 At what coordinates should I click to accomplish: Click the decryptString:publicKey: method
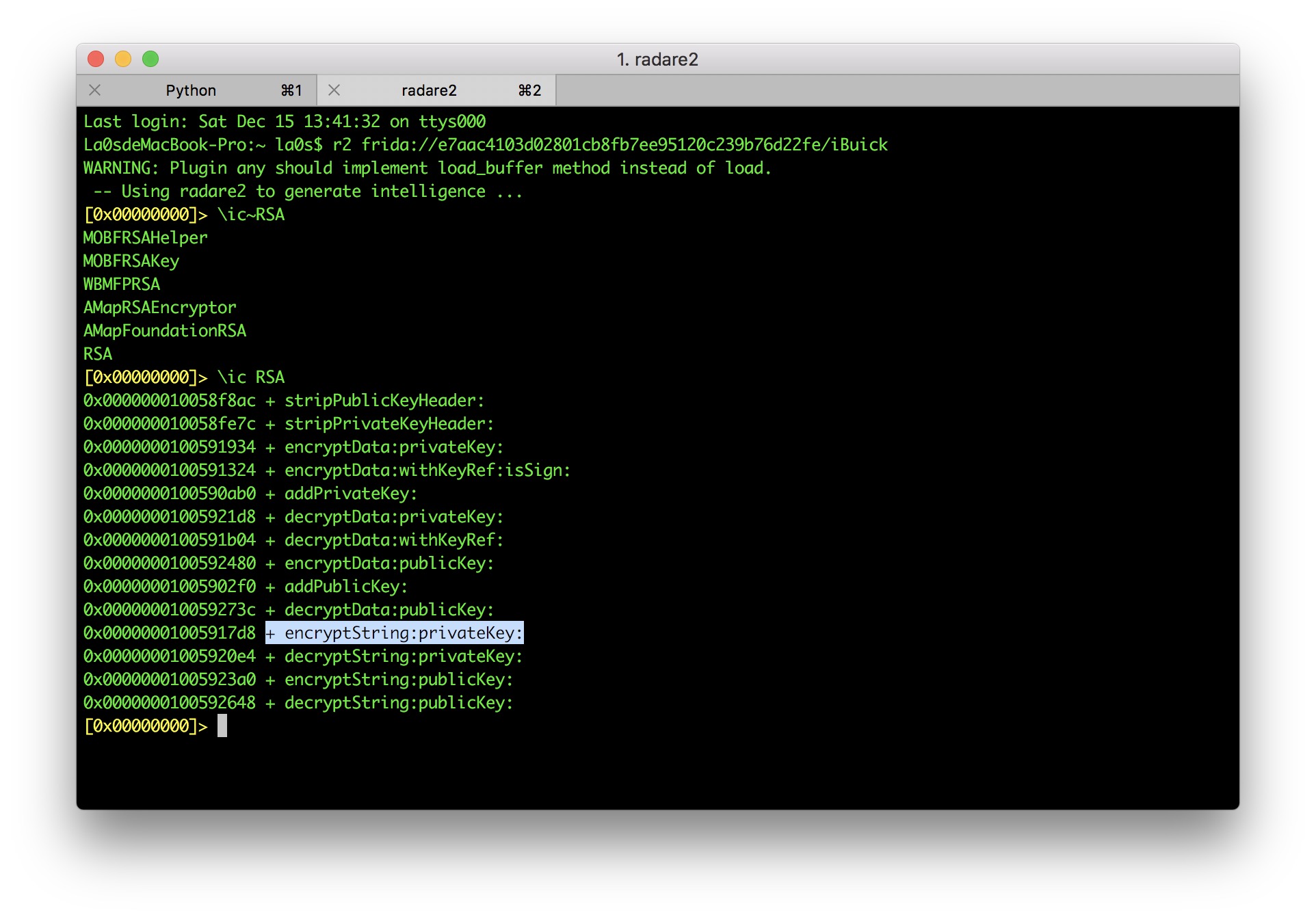click(x=398, y=703)
